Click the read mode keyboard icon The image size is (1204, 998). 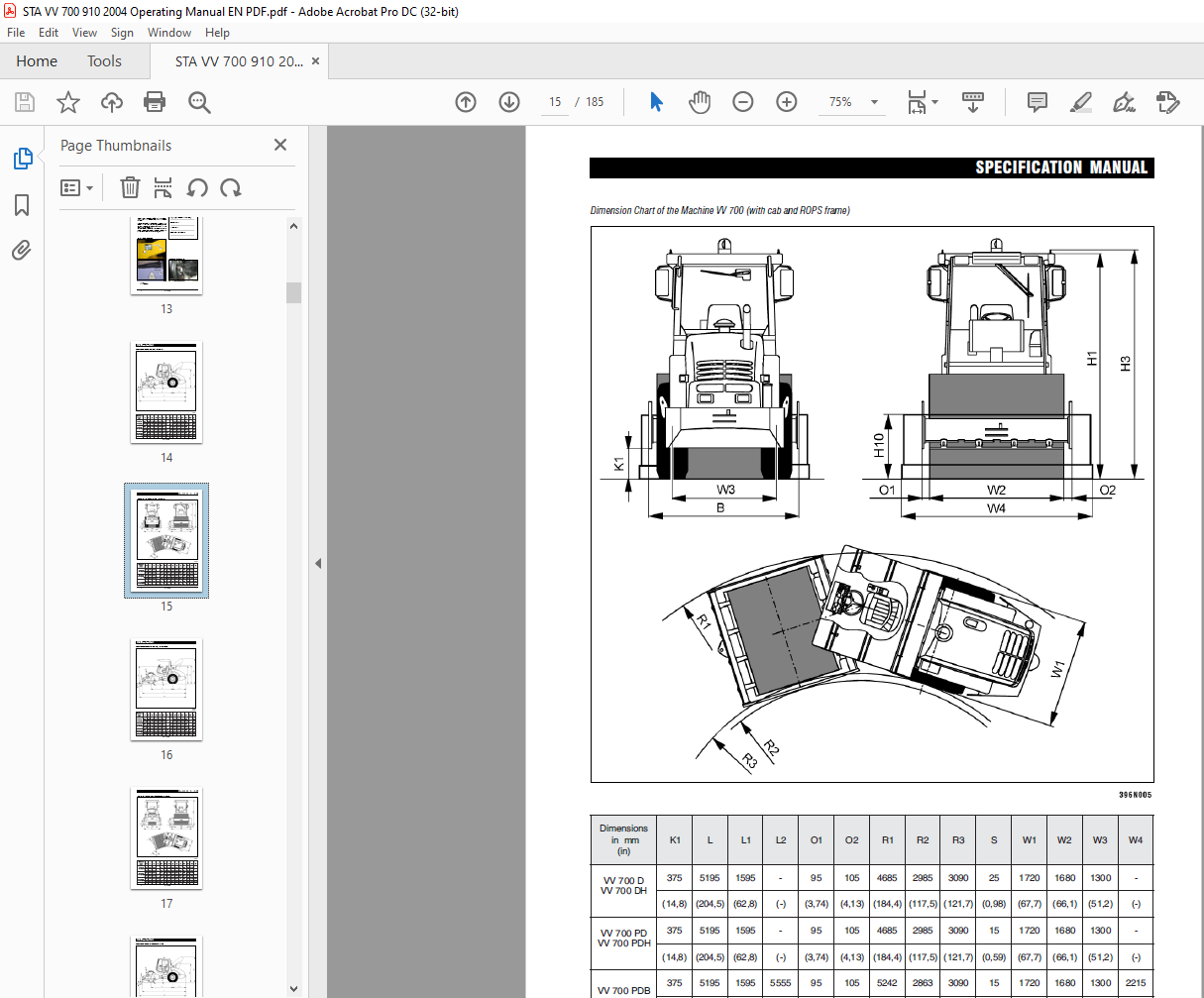973,102
